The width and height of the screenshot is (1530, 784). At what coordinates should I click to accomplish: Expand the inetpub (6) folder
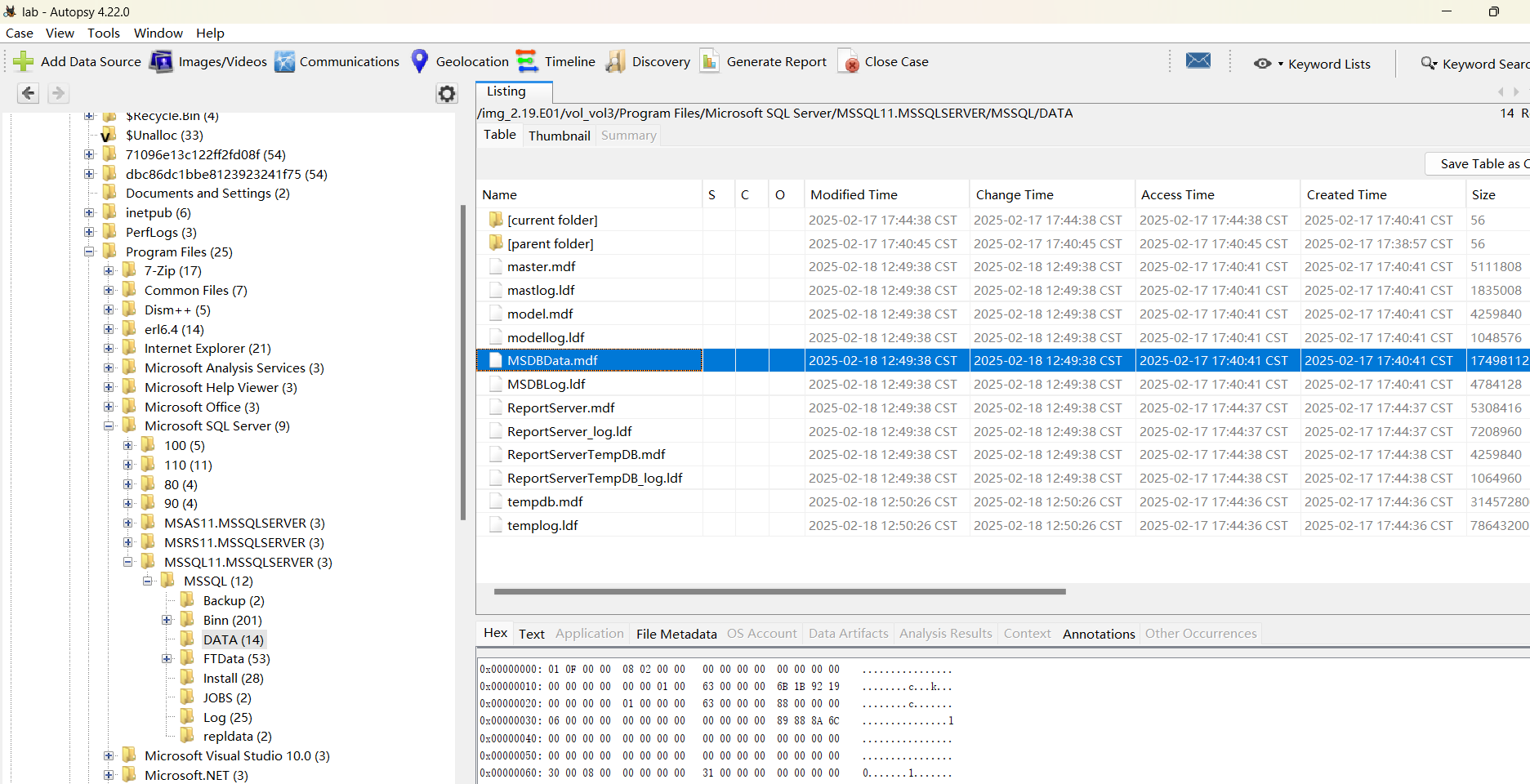[89, 212]
